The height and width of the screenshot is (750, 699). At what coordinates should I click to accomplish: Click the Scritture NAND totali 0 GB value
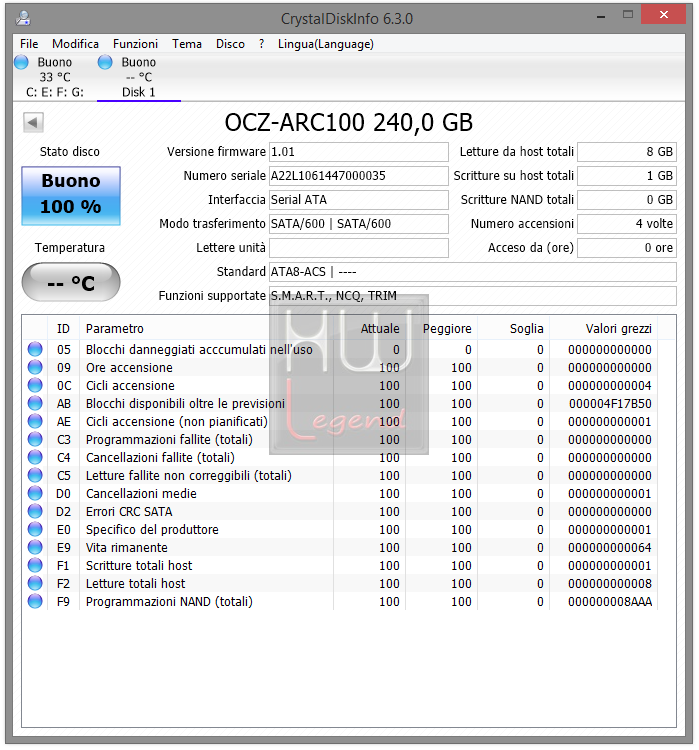click(x=627, y=200)
